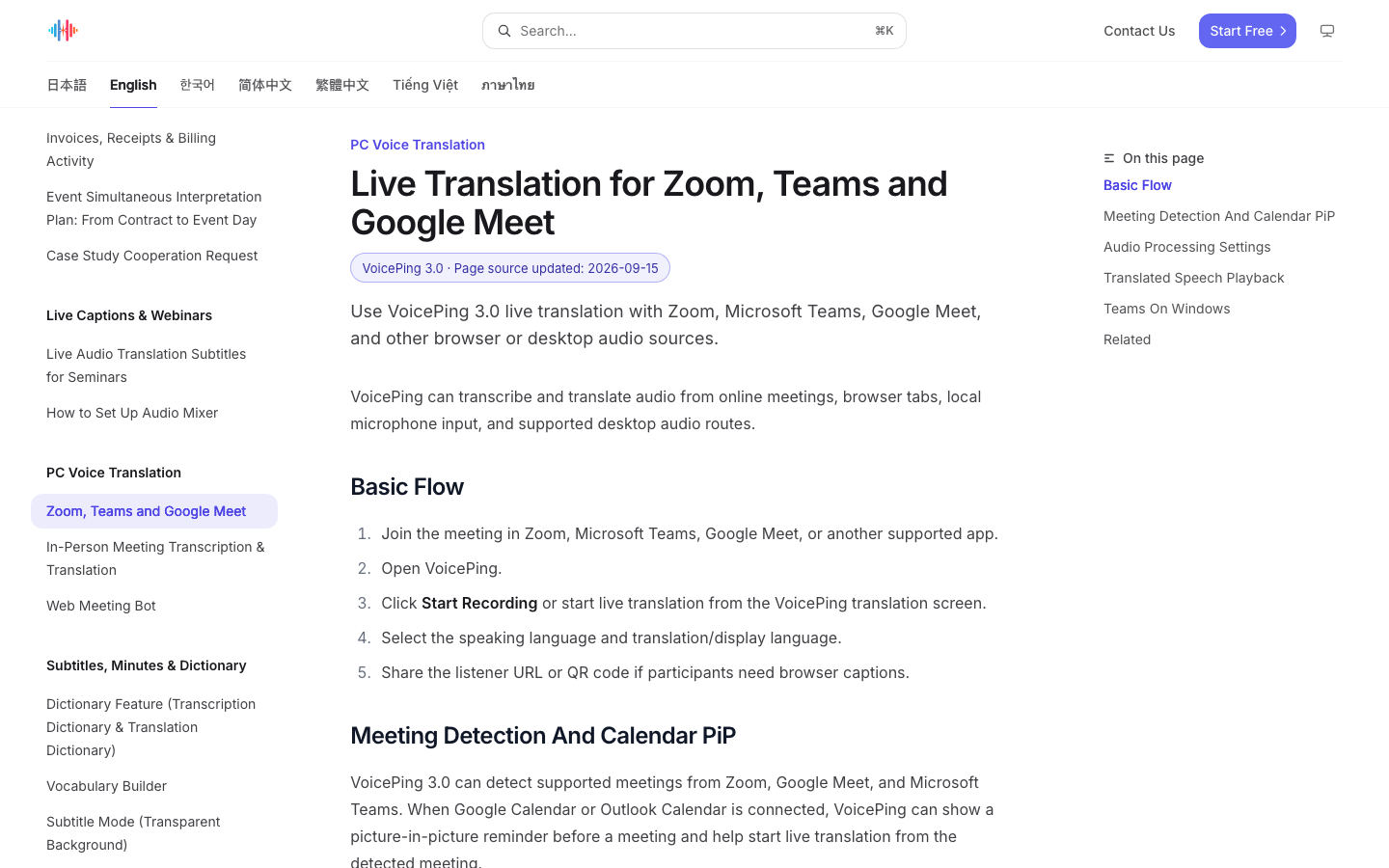The width and height of the screenshot is (1389, 868).
Task: Switch to the Tiếng Việt language tab
Action: pyautogui.click(x=425, y=85)
